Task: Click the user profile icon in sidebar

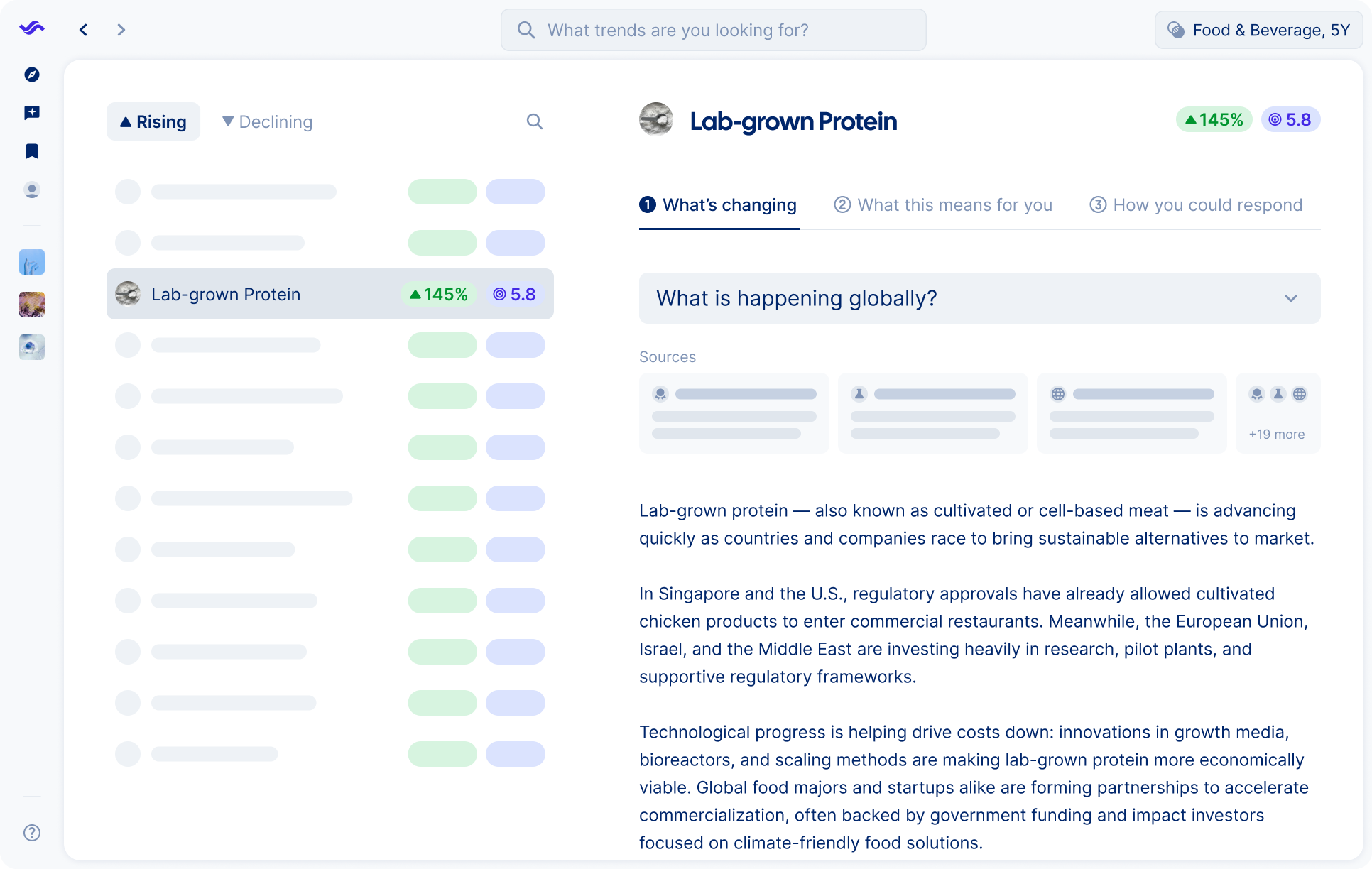Action: [32, 190]
